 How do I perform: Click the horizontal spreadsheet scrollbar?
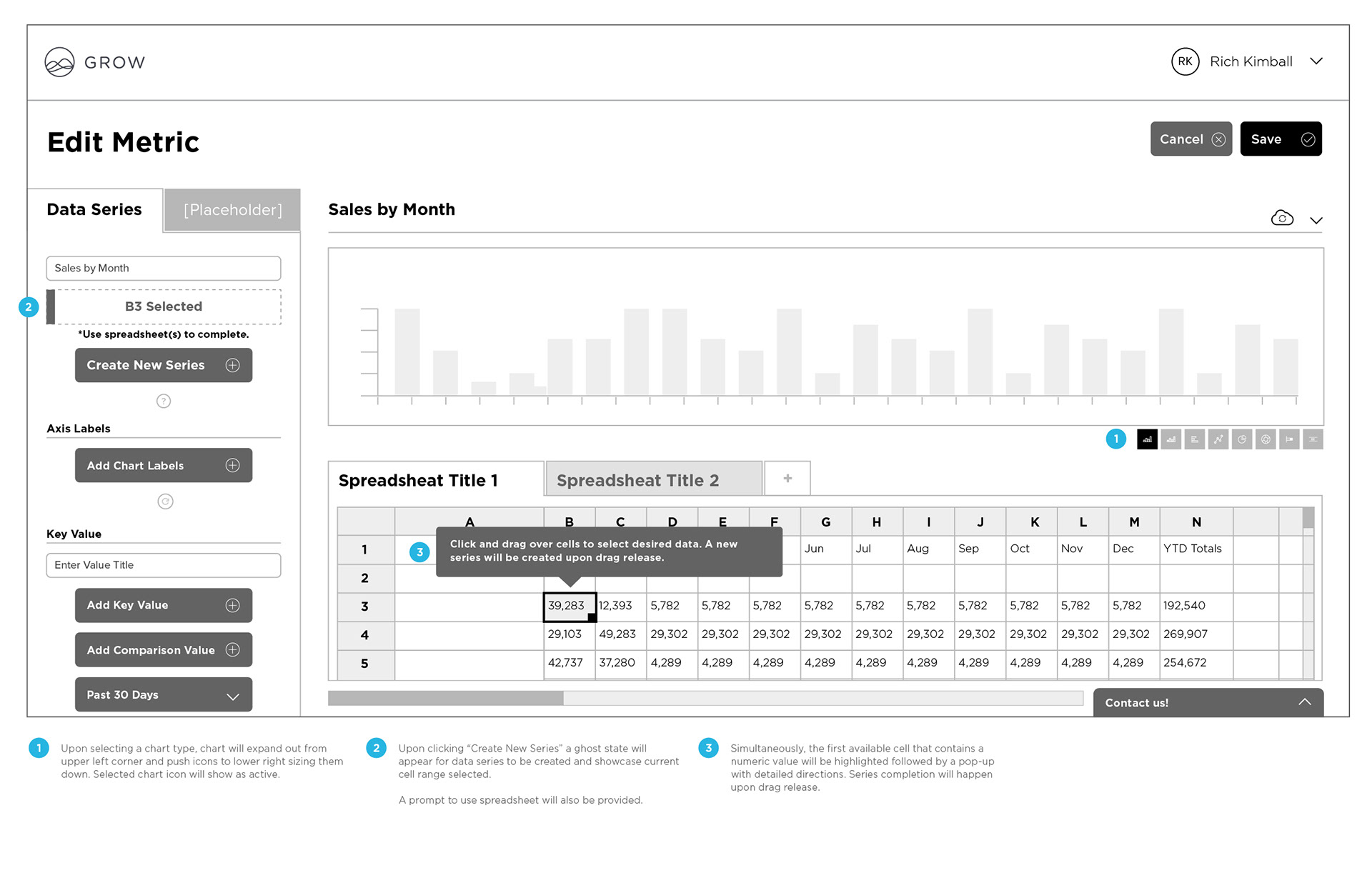pyautogui.click(x=445, y=698)
